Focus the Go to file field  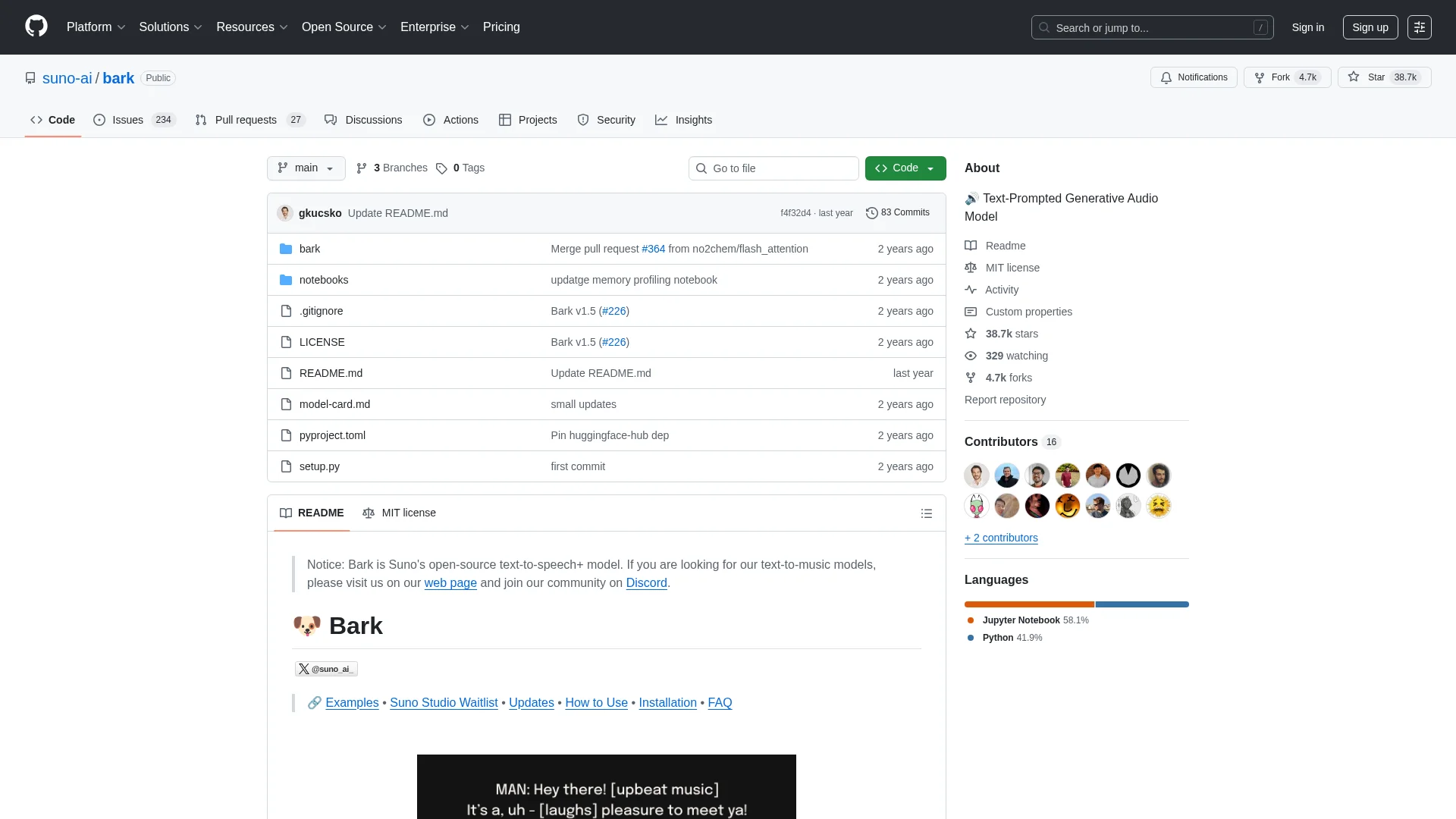(773, 168)
